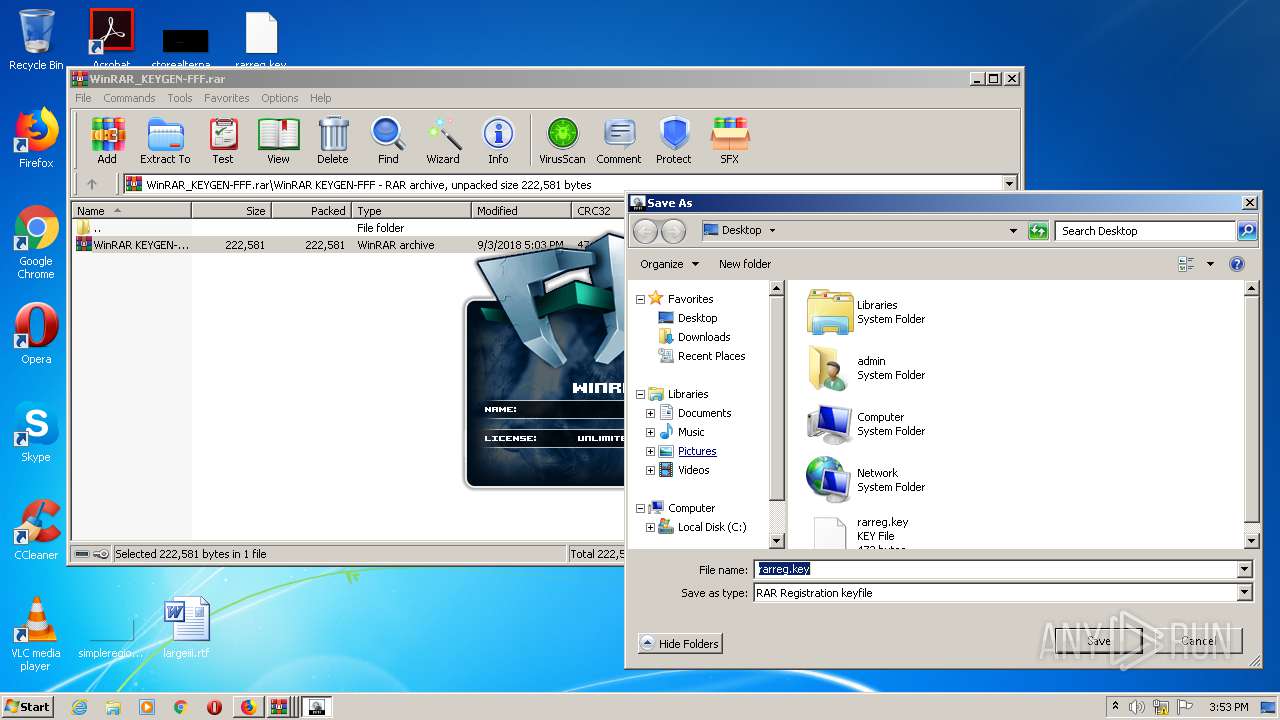Select the WinRAR KEYGEN archive row
The height and width of the screenshot is (720, 1280).
click(345, 245)
